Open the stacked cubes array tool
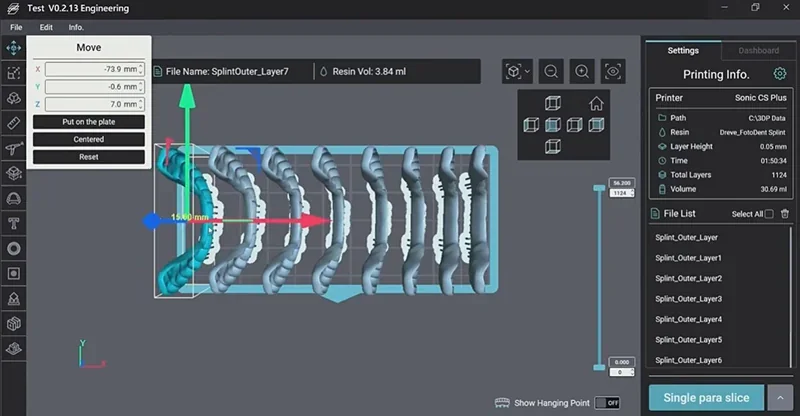 [x=13, y=324]
